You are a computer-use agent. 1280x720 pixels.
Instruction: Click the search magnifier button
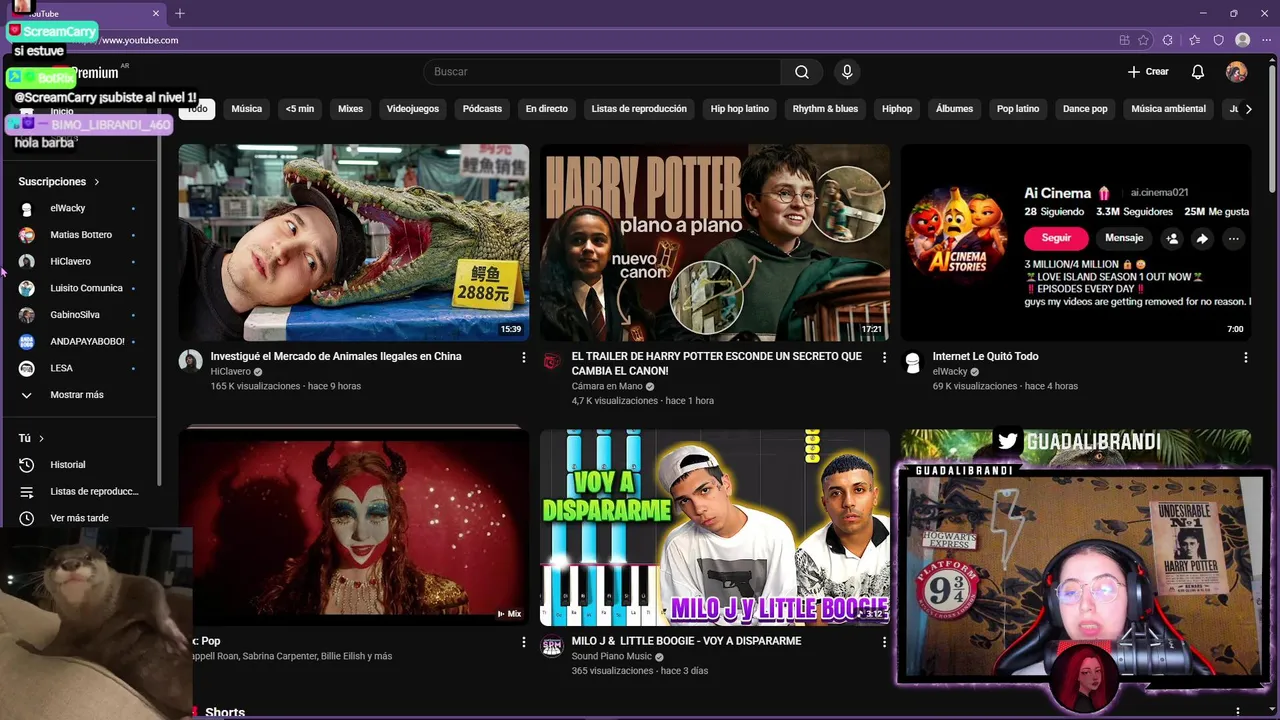(x=802, y=72)
